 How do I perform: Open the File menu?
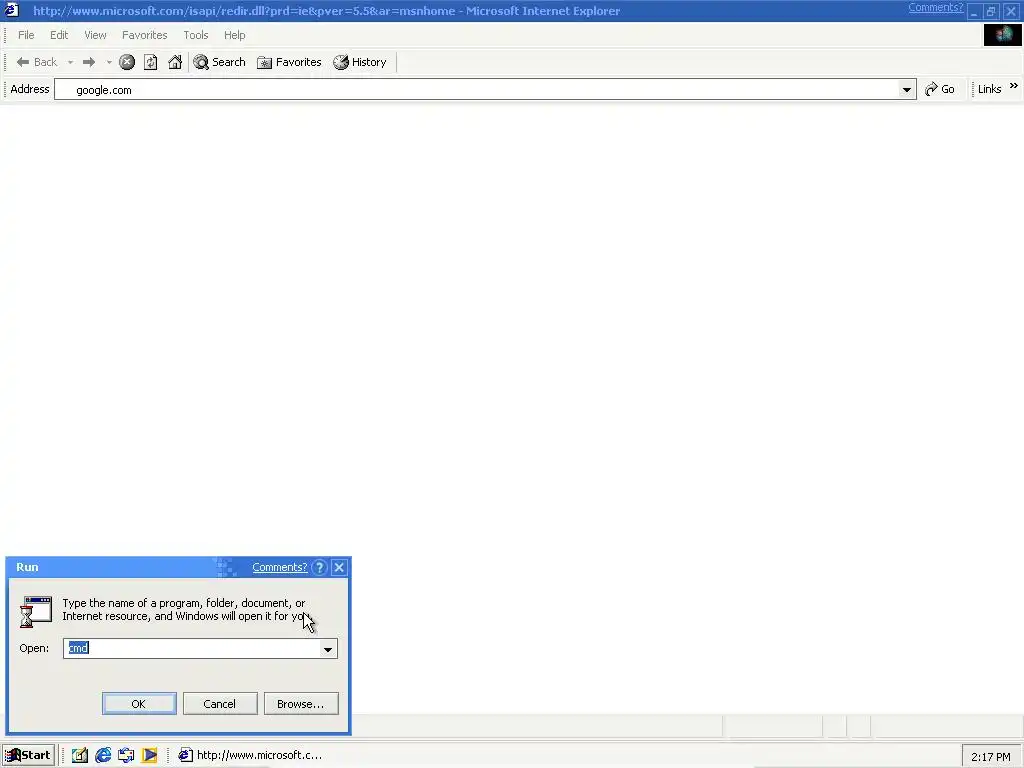tap(26, 35)
